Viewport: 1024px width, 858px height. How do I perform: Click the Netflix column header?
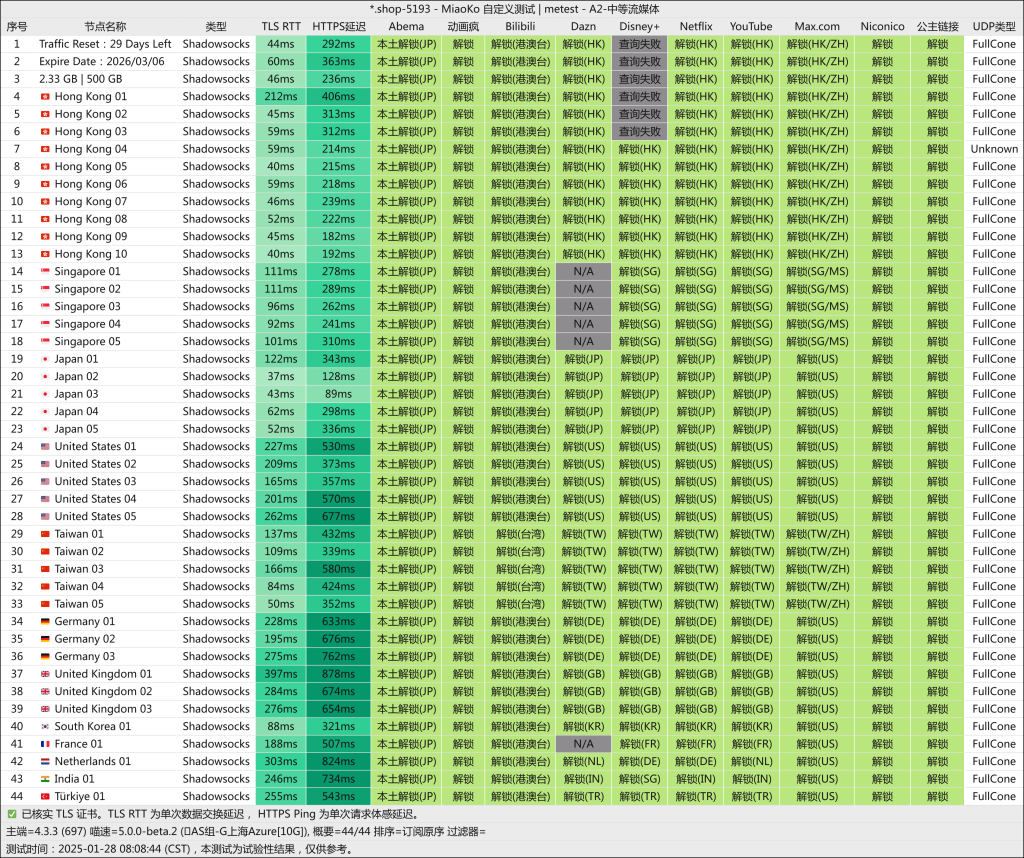(696, 26)
